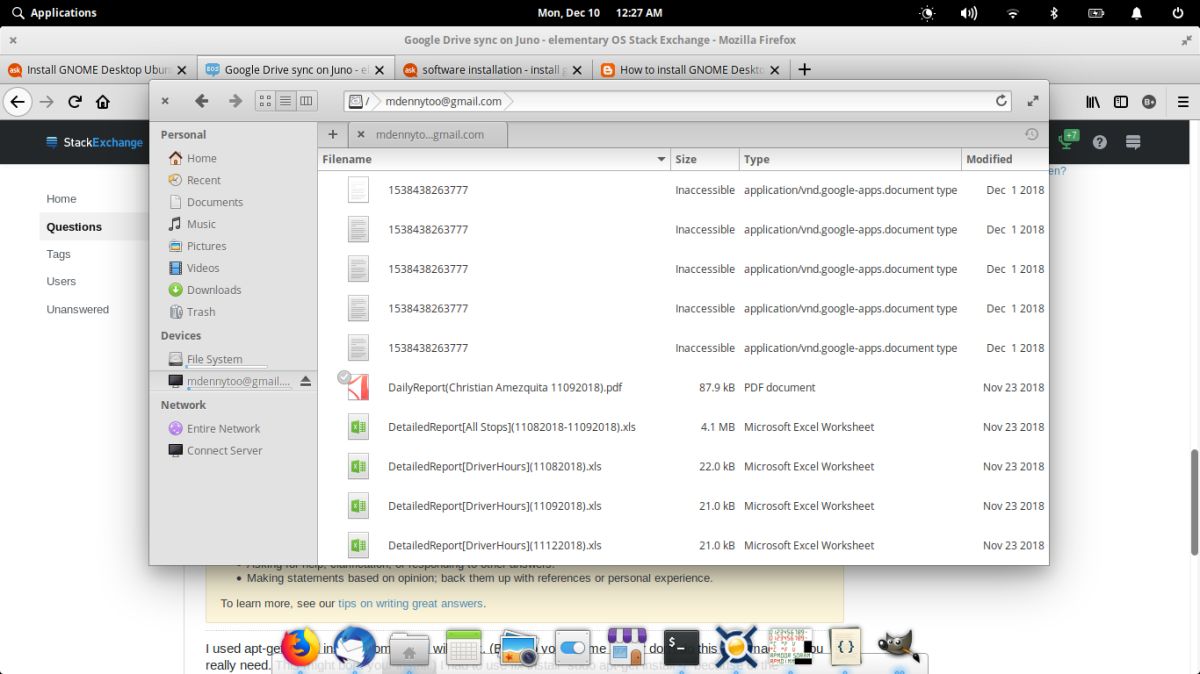Eject the mdennytoo@gmail Google Drive mount
Viewport: 1200px width, 674px height.
click(306, 381)
